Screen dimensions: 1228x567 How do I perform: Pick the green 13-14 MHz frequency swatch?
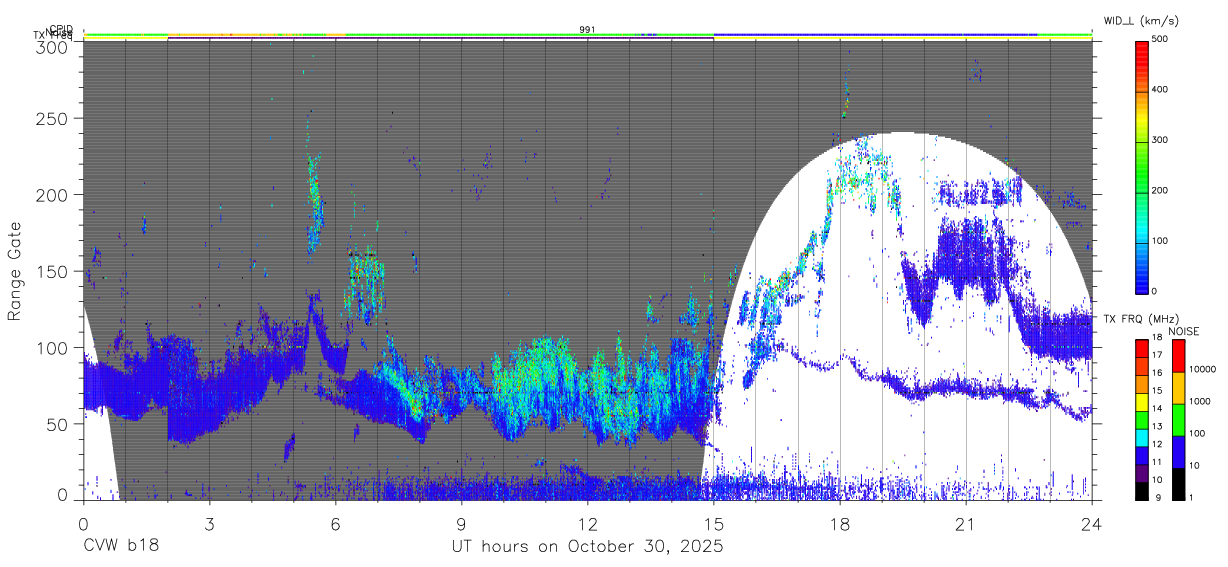pyautogui.click(x=1142, y=421)
